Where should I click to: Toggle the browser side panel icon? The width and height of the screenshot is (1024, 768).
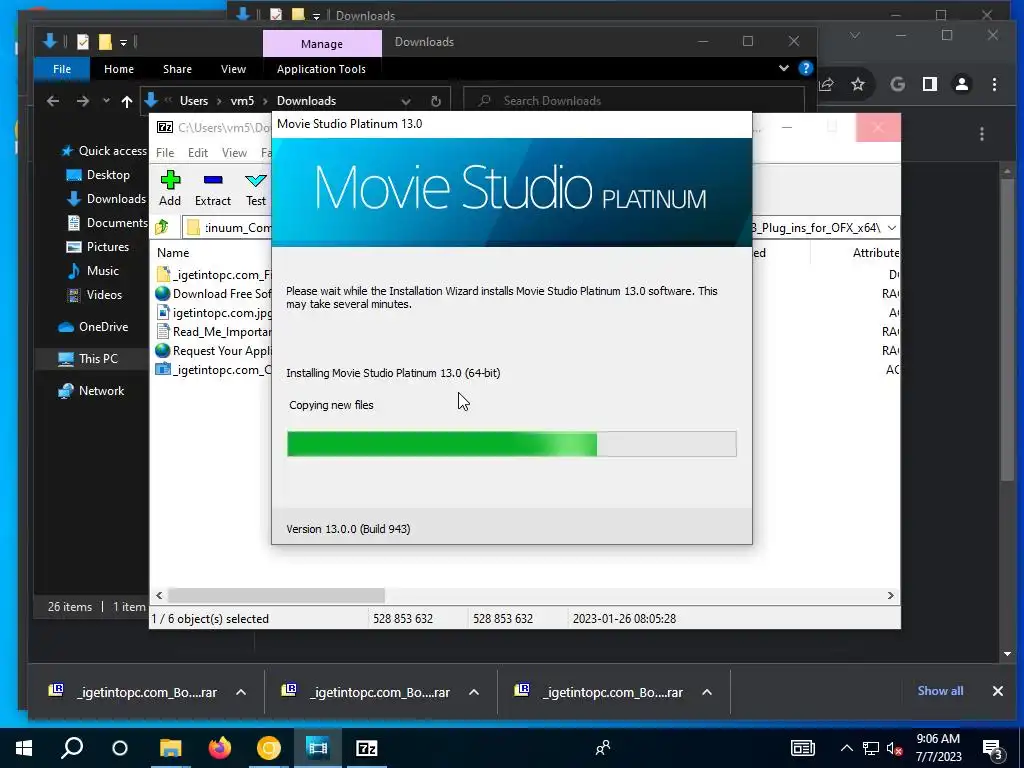(x=930, y=84)
